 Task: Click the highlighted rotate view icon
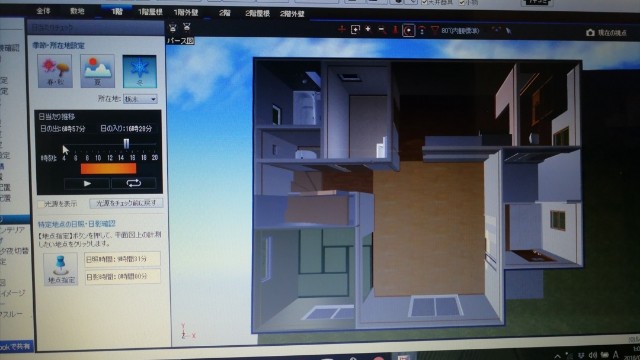click(408, 30)
